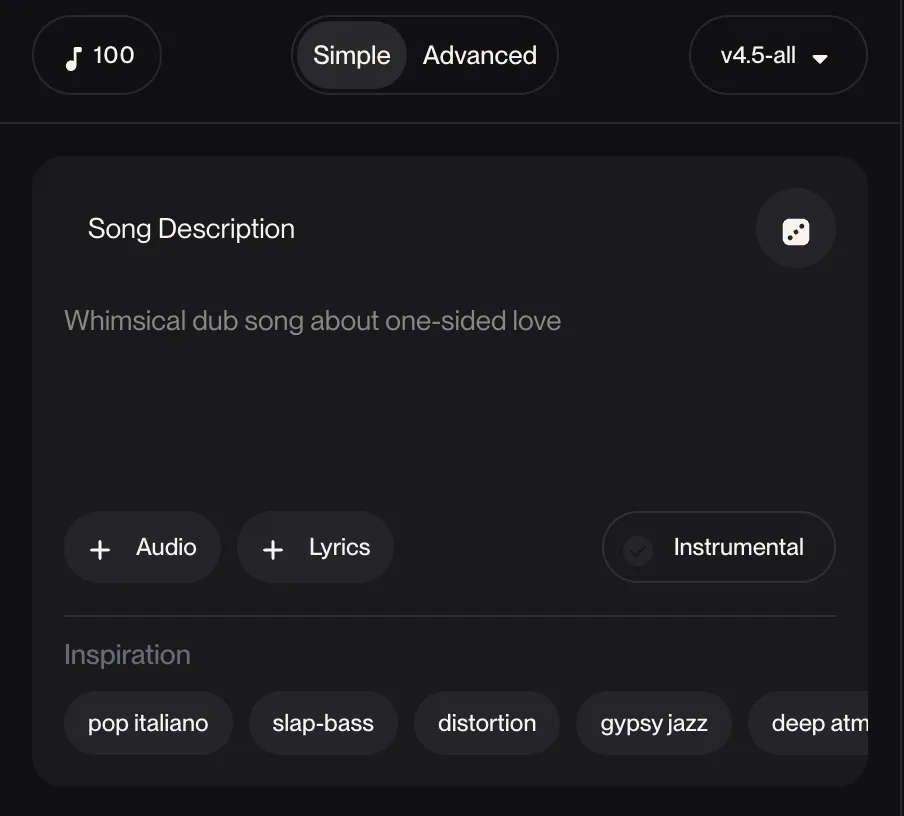This screenshot has width=904, height=816.
Task: Click the dice randomize description icon
Action: tap(795, 231)
